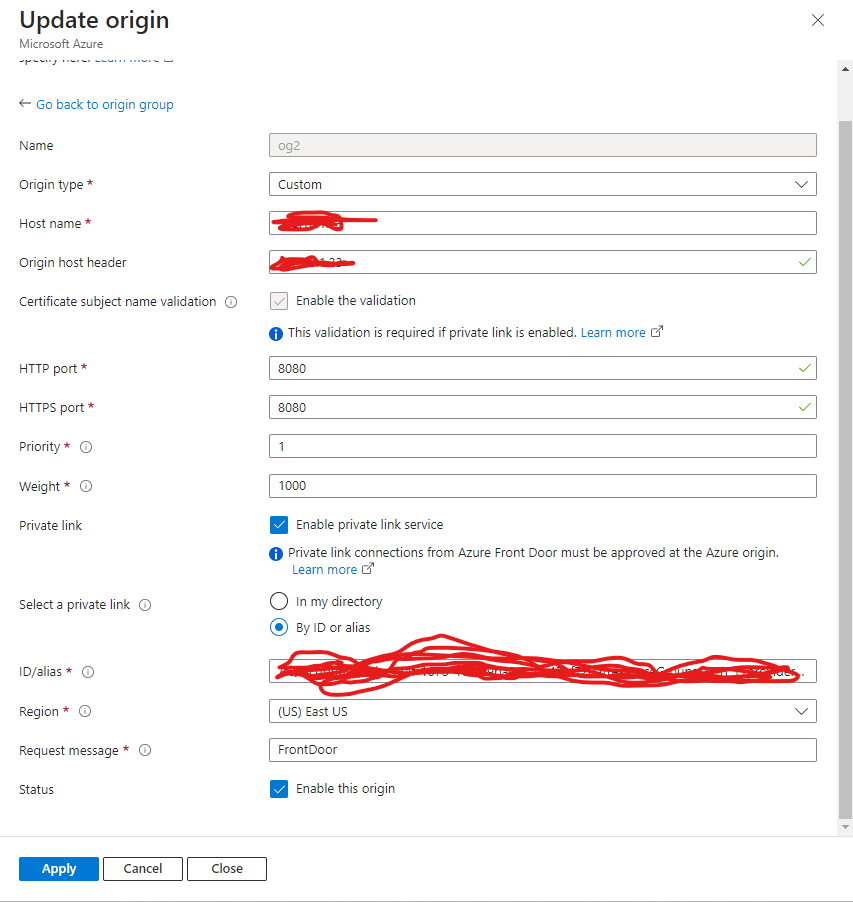Click the info icon next to Certificate subject name validation

click(x=231, y=302)
